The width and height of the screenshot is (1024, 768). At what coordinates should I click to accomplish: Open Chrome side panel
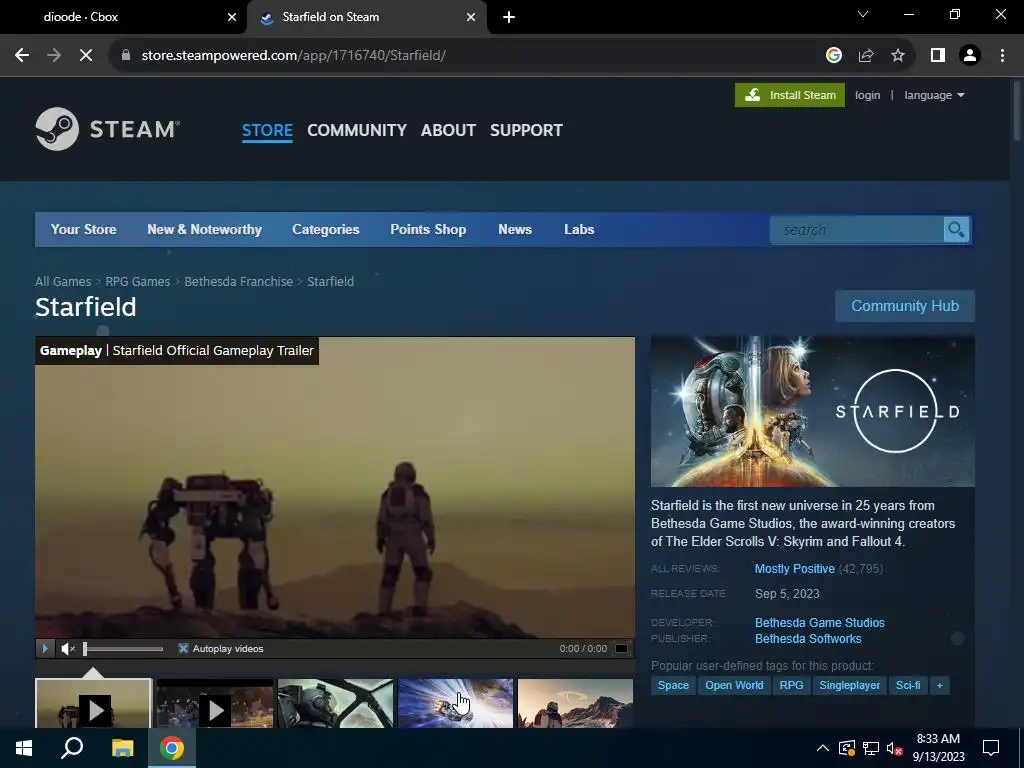[938, 56]
